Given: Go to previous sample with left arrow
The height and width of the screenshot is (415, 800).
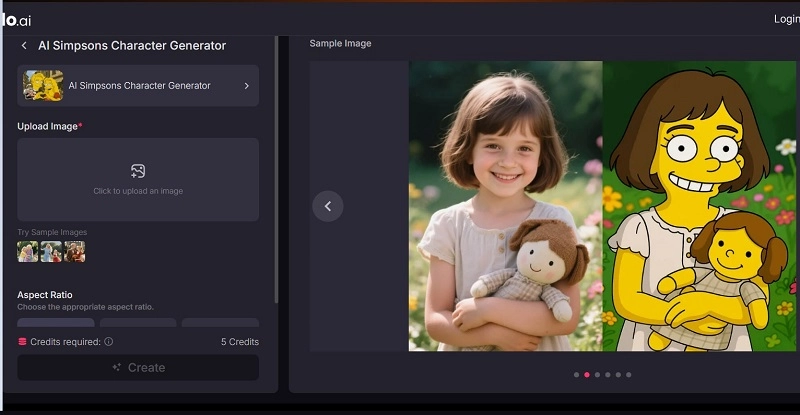Looking at the screenshot, I should coord(328,207).
